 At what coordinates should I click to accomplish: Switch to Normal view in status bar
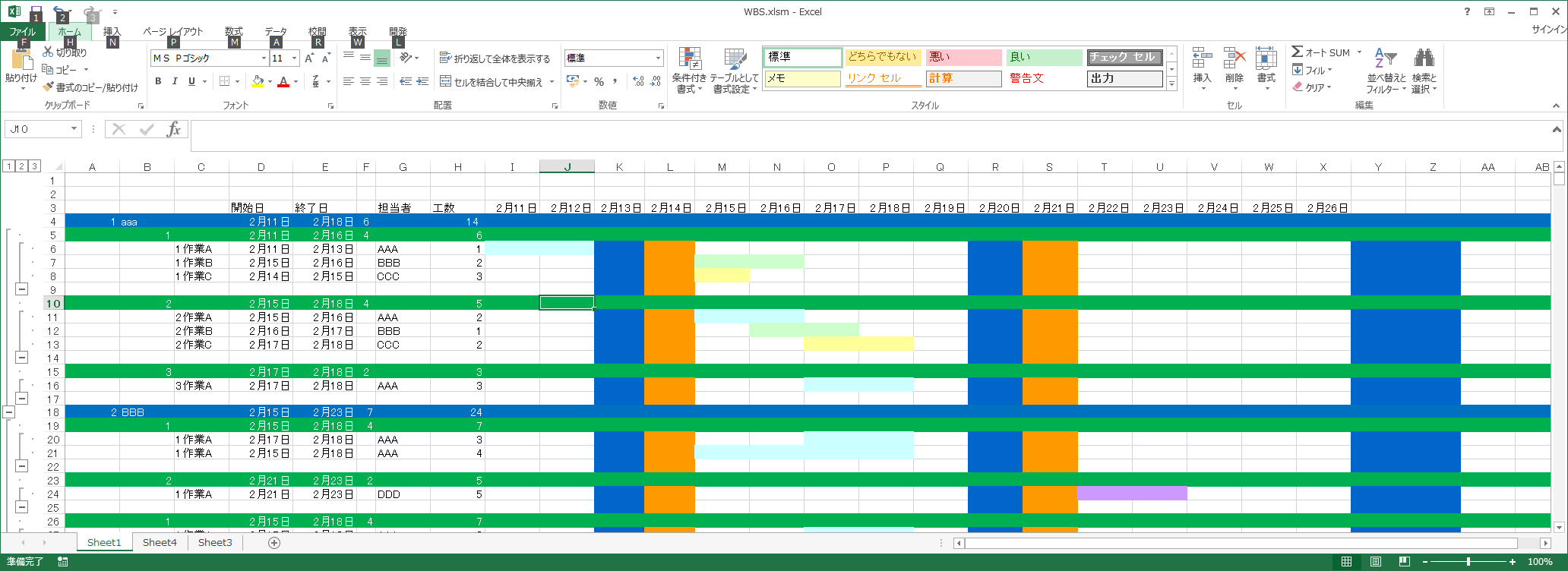click(x=1346, y=562)
